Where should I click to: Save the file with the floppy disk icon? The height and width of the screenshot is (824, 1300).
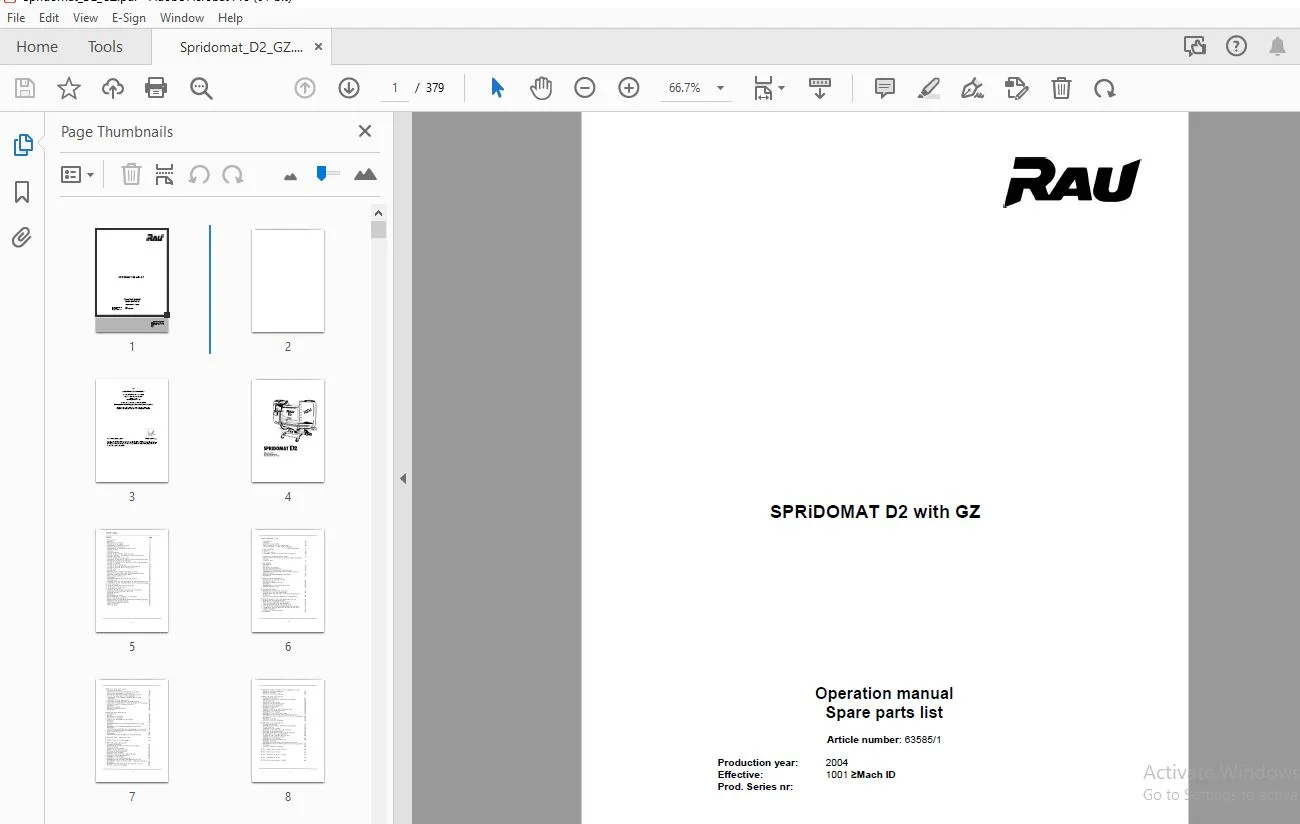click(25, 88)
